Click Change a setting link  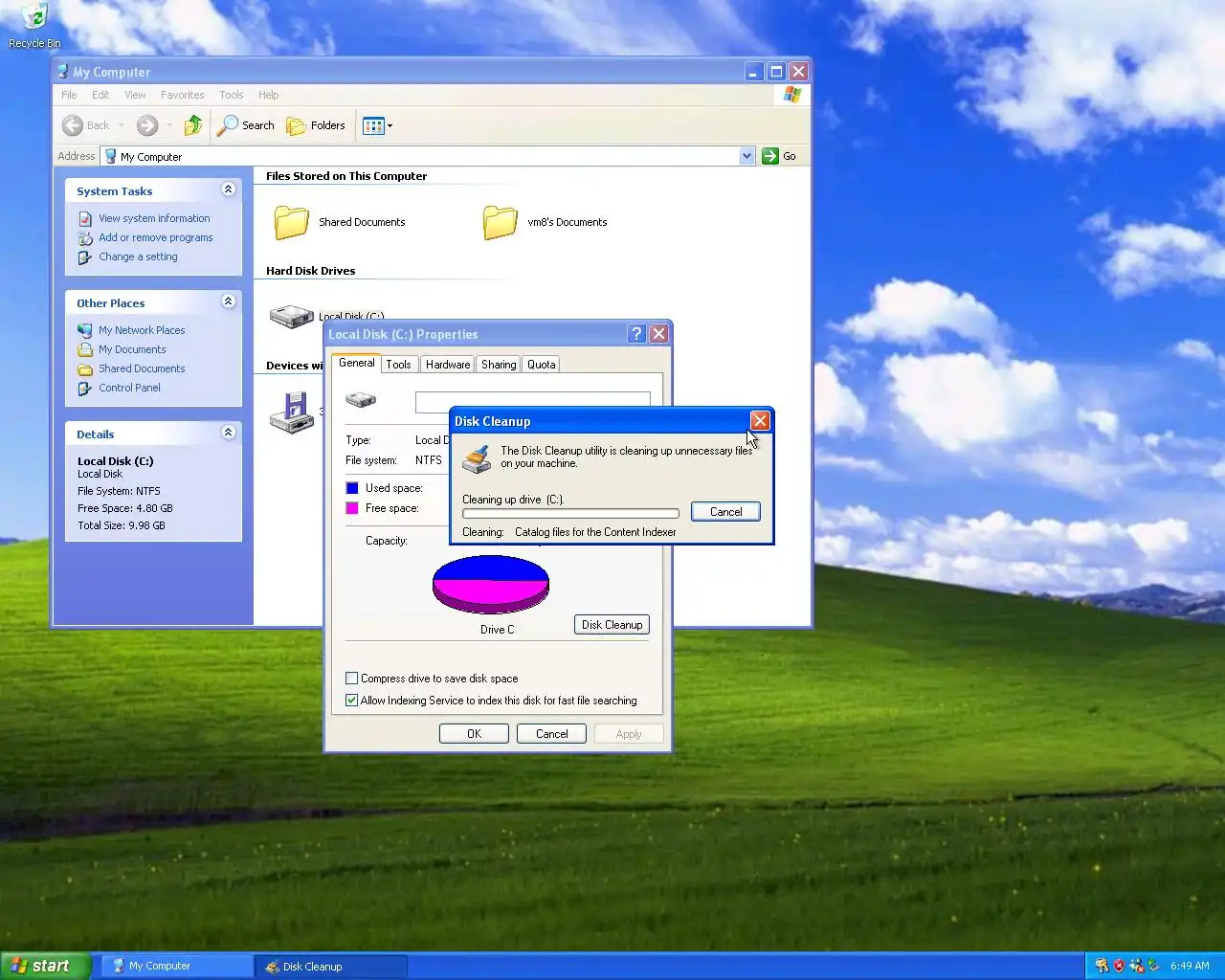tap(138, 256)
